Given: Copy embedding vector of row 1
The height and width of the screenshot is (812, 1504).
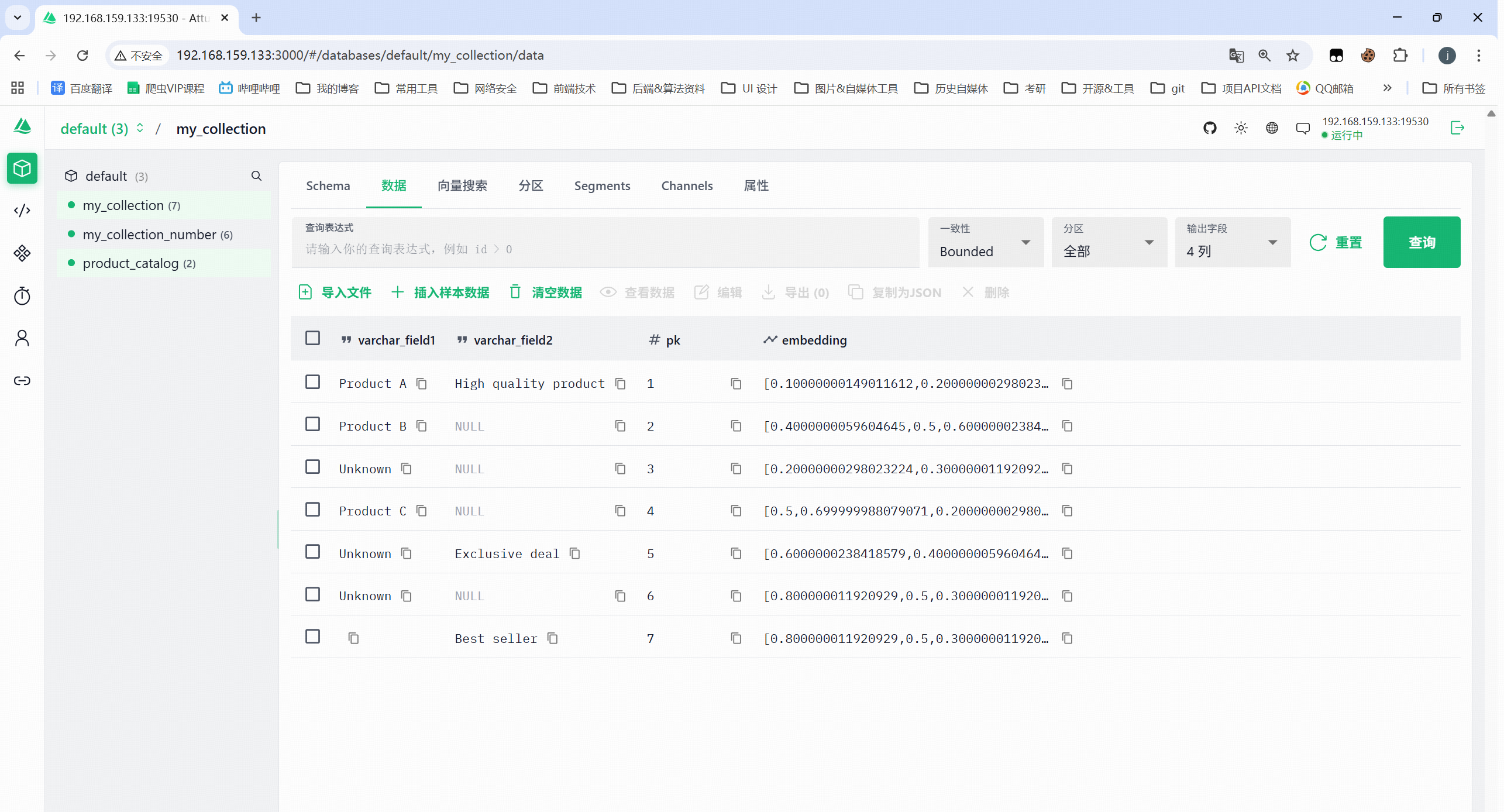Looking at the screenshot, I should 1067,384.
